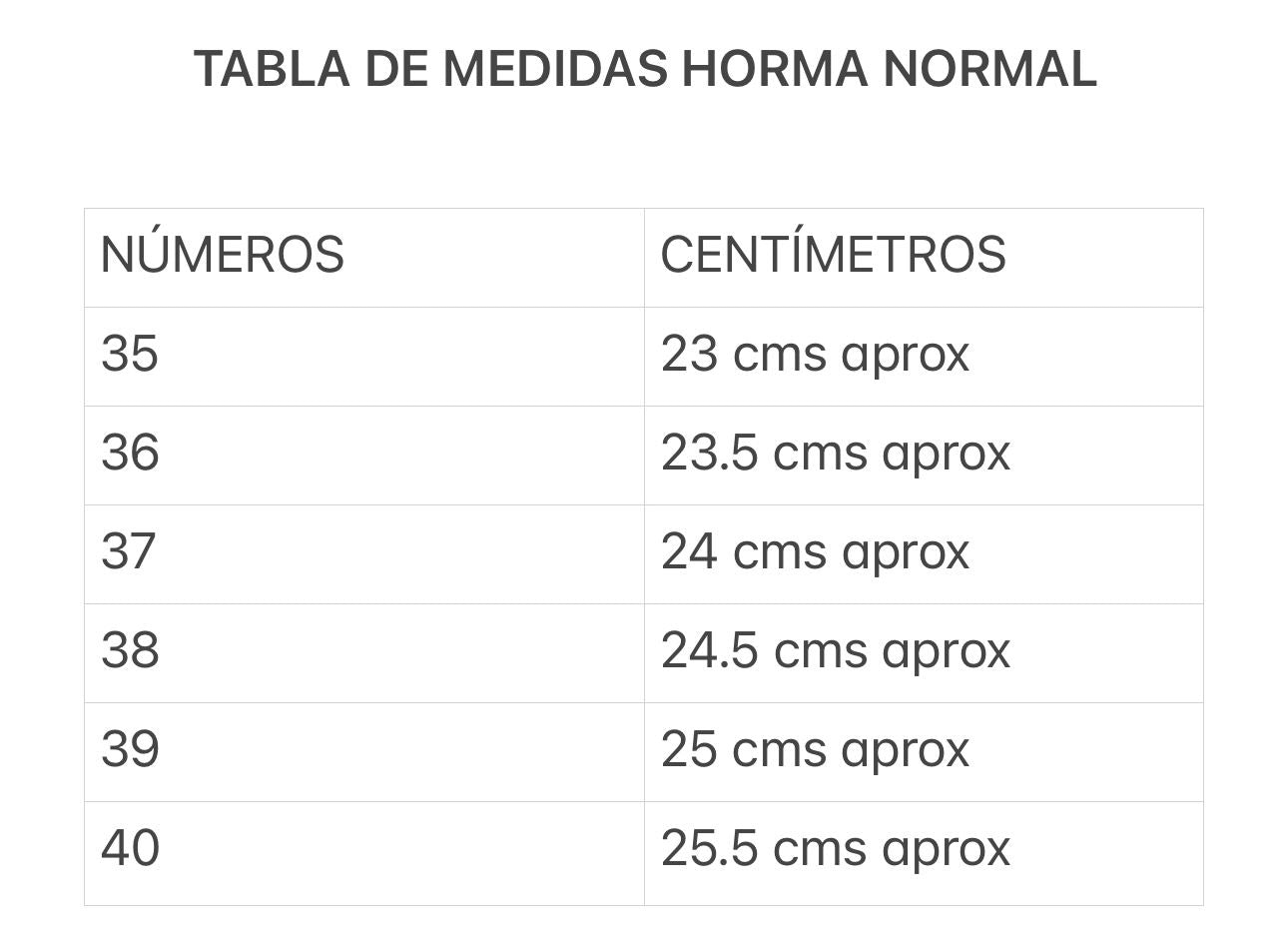
Task: Click the size 36 cell
Action: coord(130,453)
